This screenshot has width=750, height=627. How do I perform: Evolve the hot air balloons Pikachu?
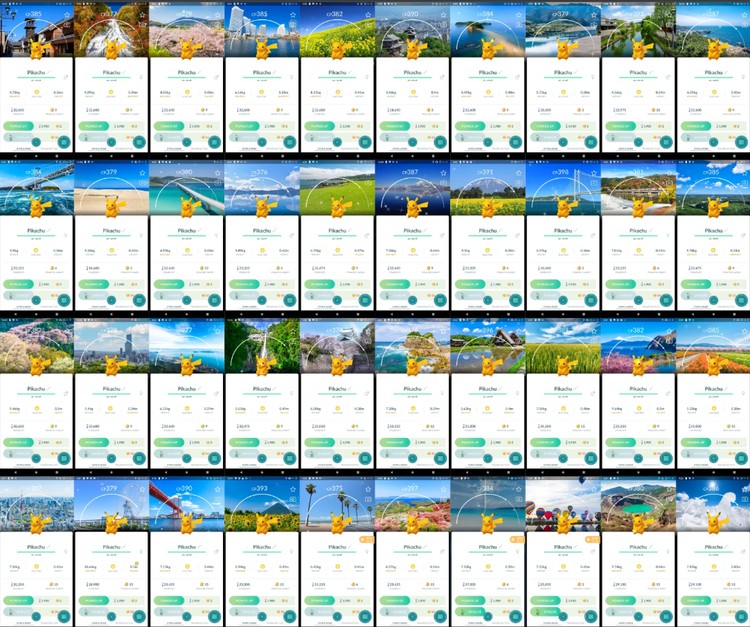point(545,612)
